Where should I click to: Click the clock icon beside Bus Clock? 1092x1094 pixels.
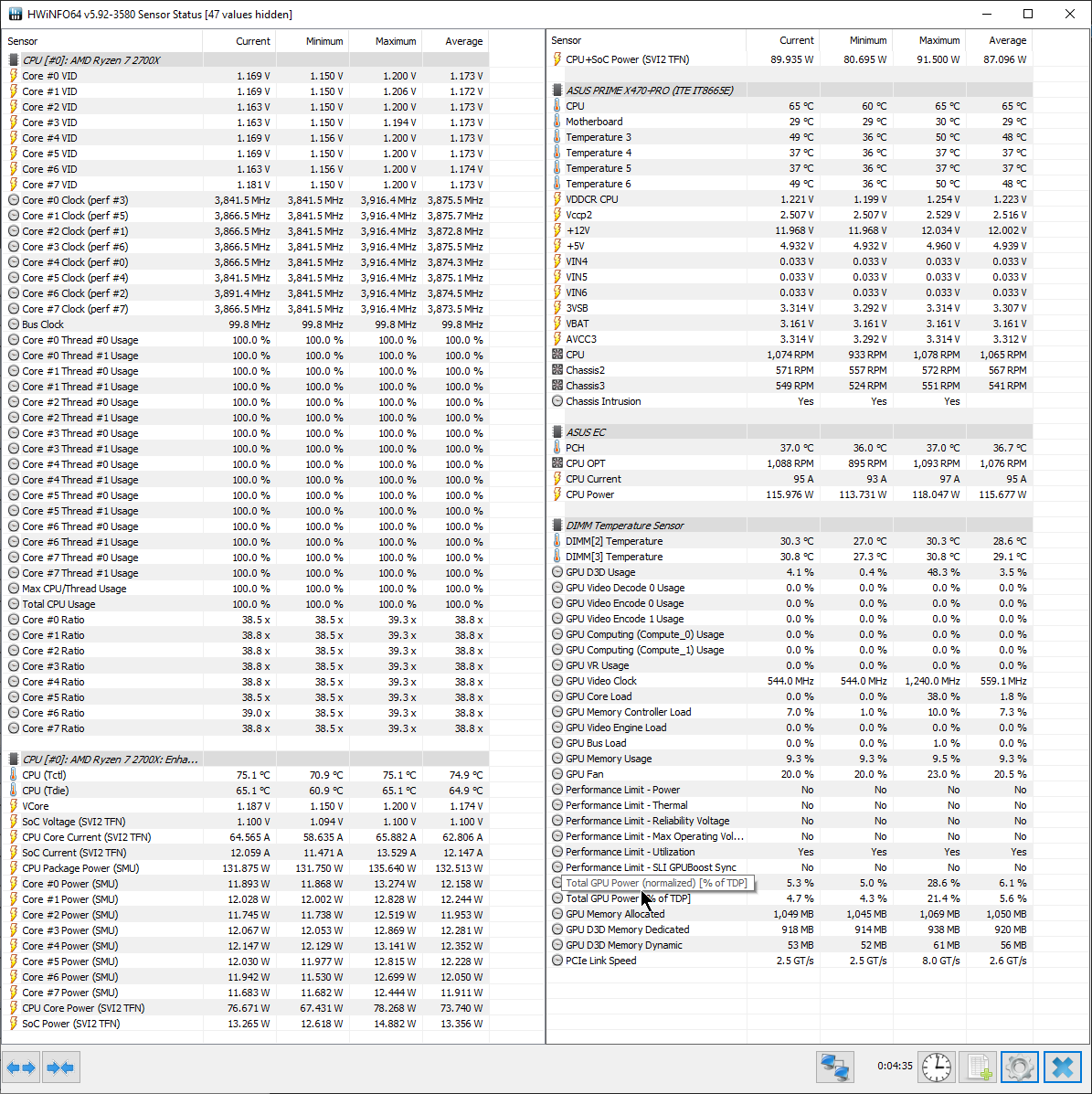[x=14, y=324]
